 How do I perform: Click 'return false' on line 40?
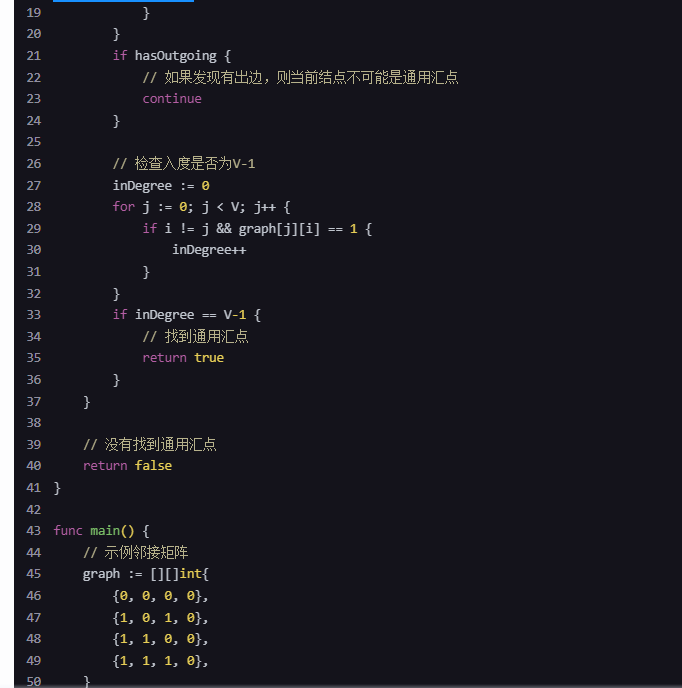(127, 466)
